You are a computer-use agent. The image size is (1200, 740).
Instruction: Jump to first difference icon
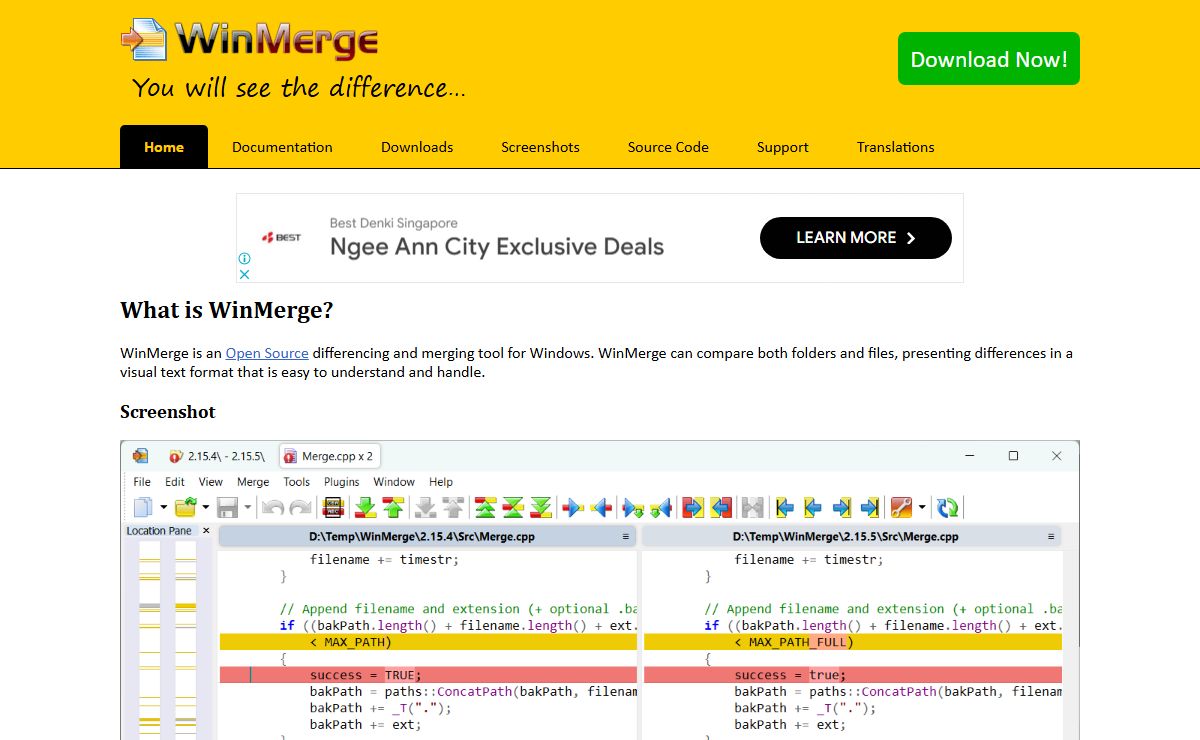pos(486,508)
